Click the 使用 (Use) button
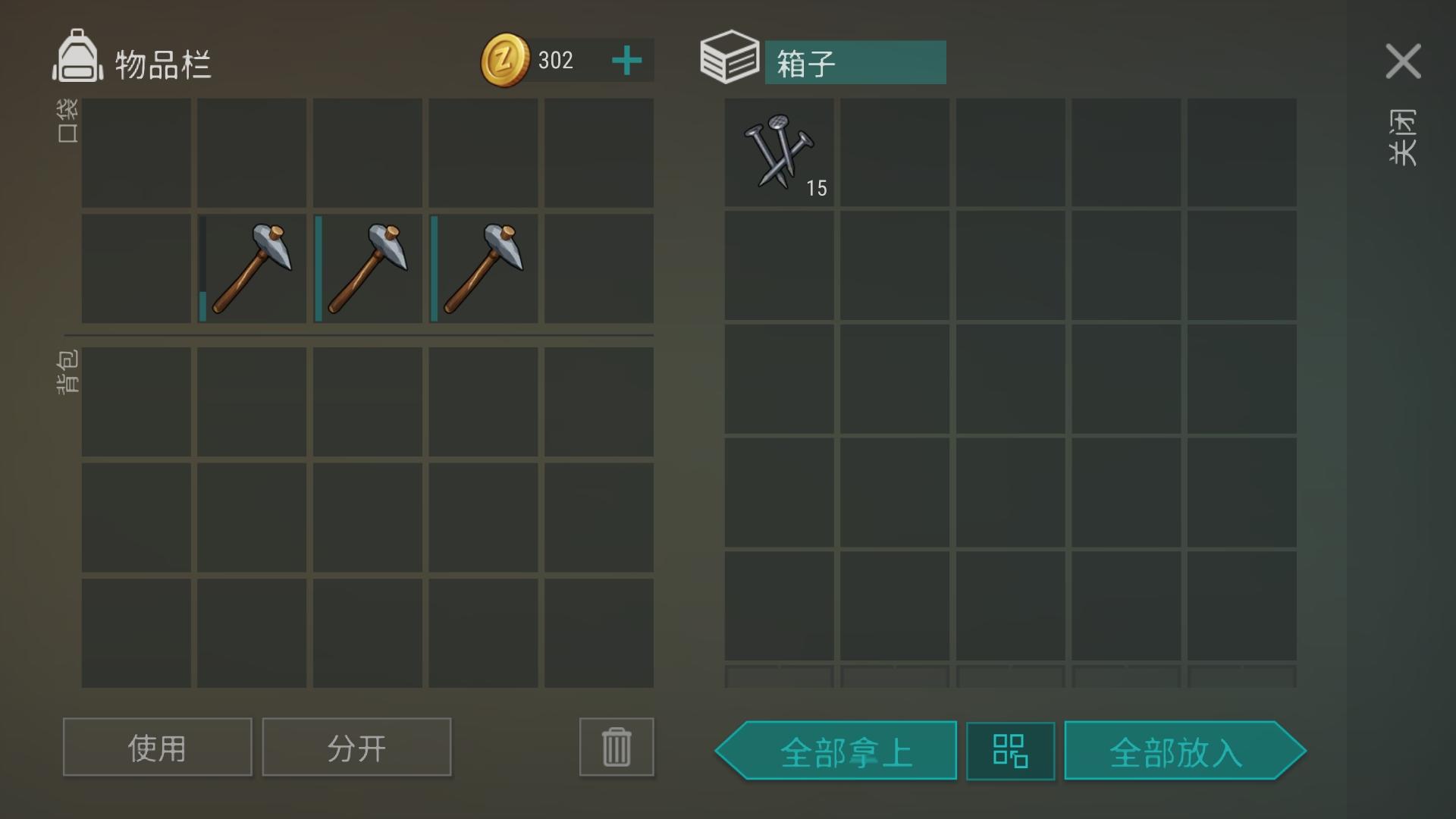The image size is (1456, 819). tap(157, 747)
